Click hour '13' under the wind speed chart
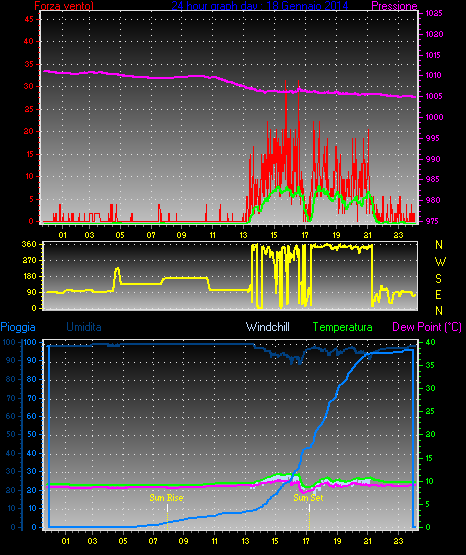Screen dimensions: 466x555 (x=244, y=235)
